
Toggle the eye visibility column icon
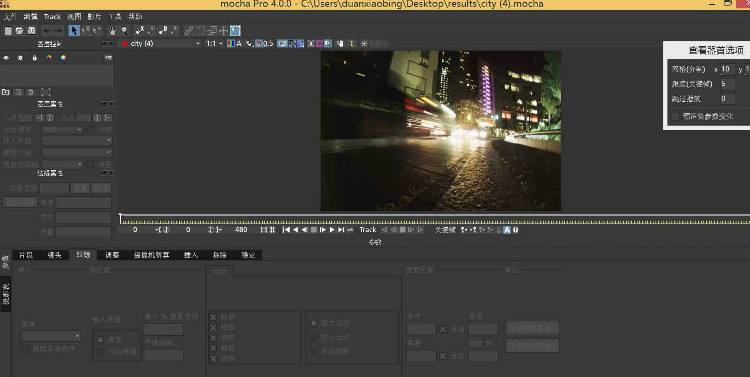tap(6, 58)
